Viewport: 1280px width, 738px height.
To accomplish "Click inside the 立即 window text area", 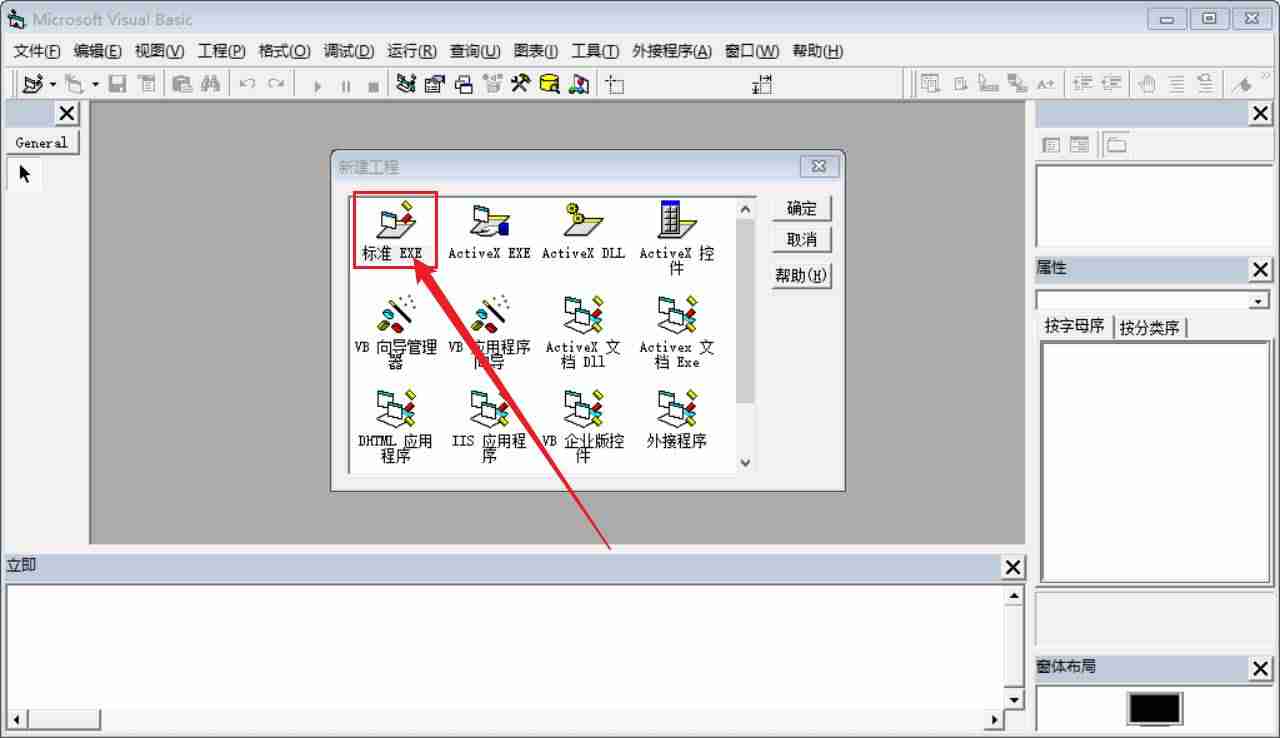I will tap(504, 645).
